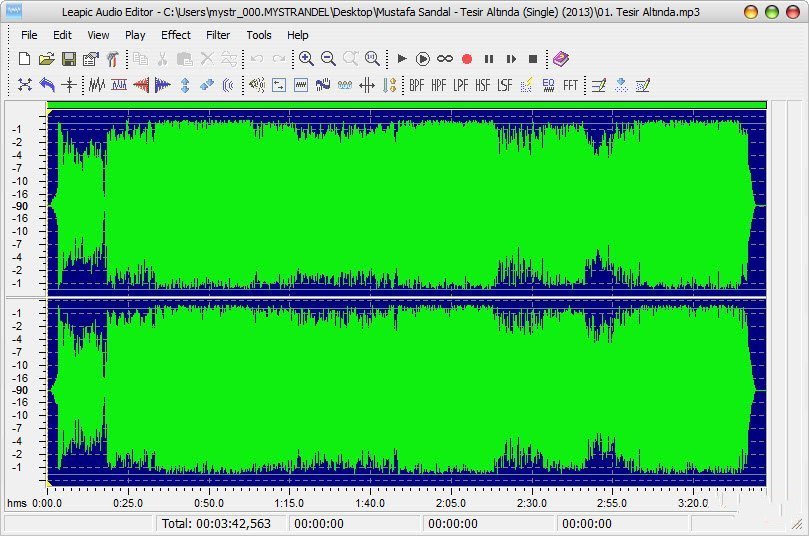
Task: Save the file with floppy disk icon
Action: 69,59
